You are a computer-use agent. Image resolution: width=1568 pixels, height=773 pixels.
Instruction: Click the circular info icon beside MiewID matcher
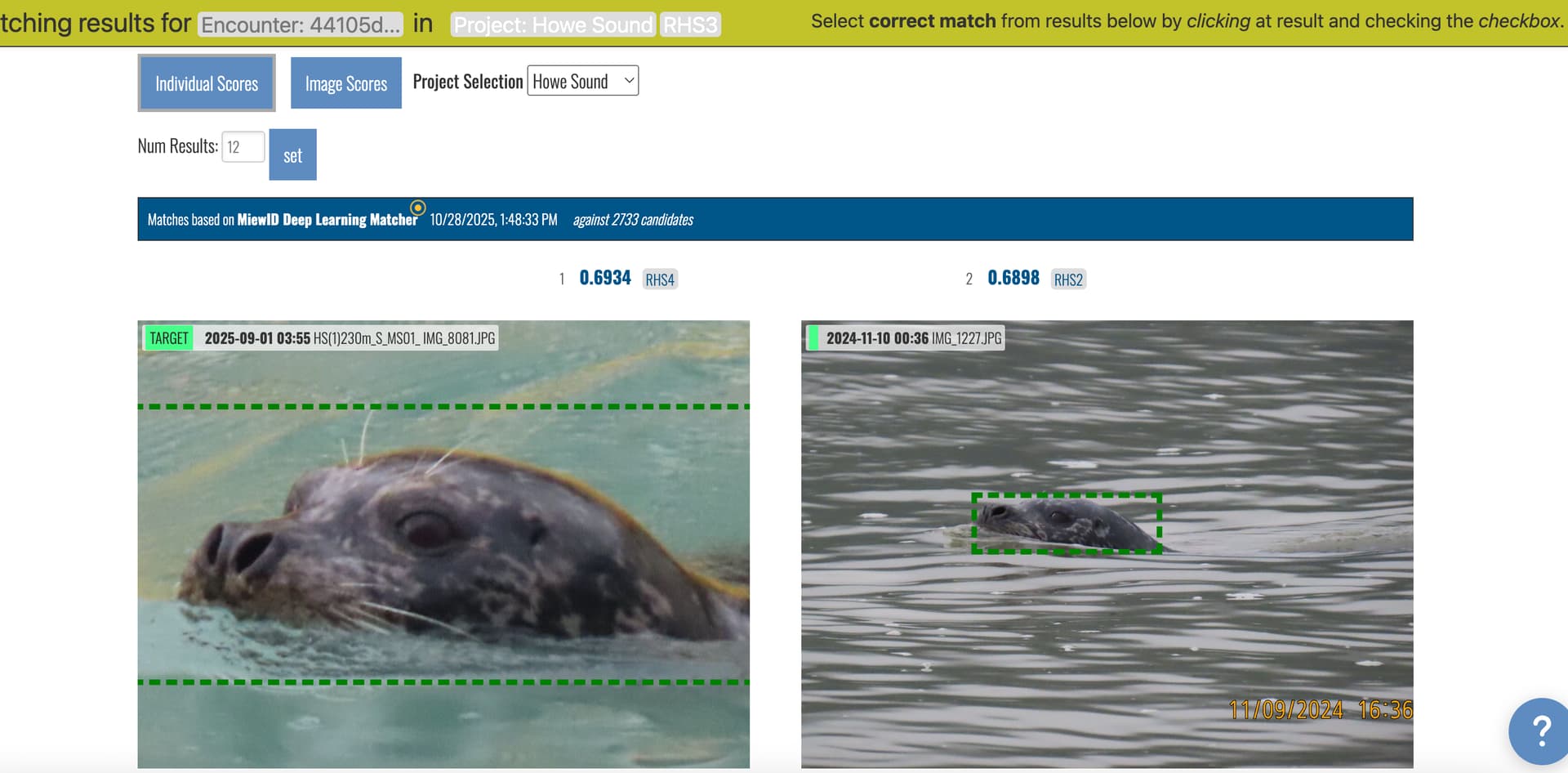[417, 208]
